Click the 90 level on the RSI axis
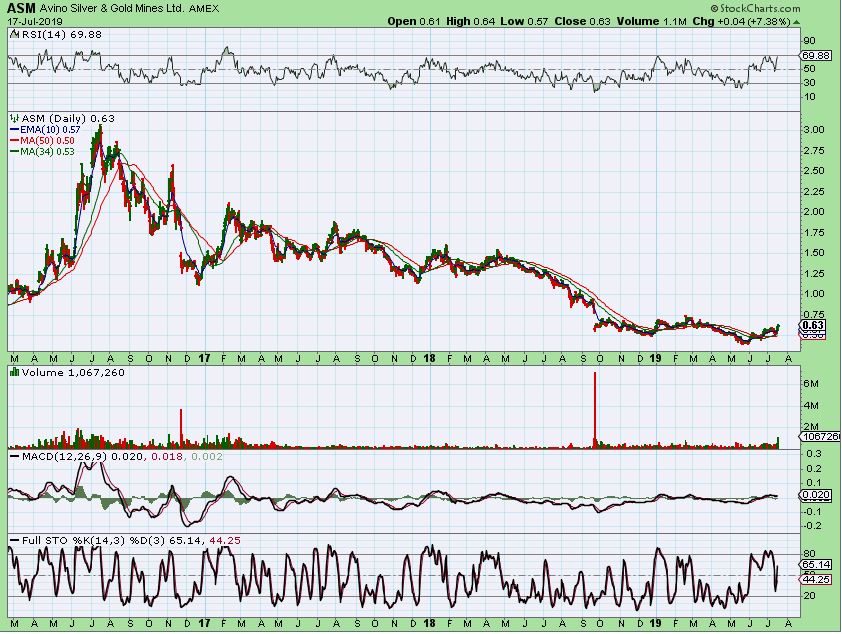 pos(810,41)
